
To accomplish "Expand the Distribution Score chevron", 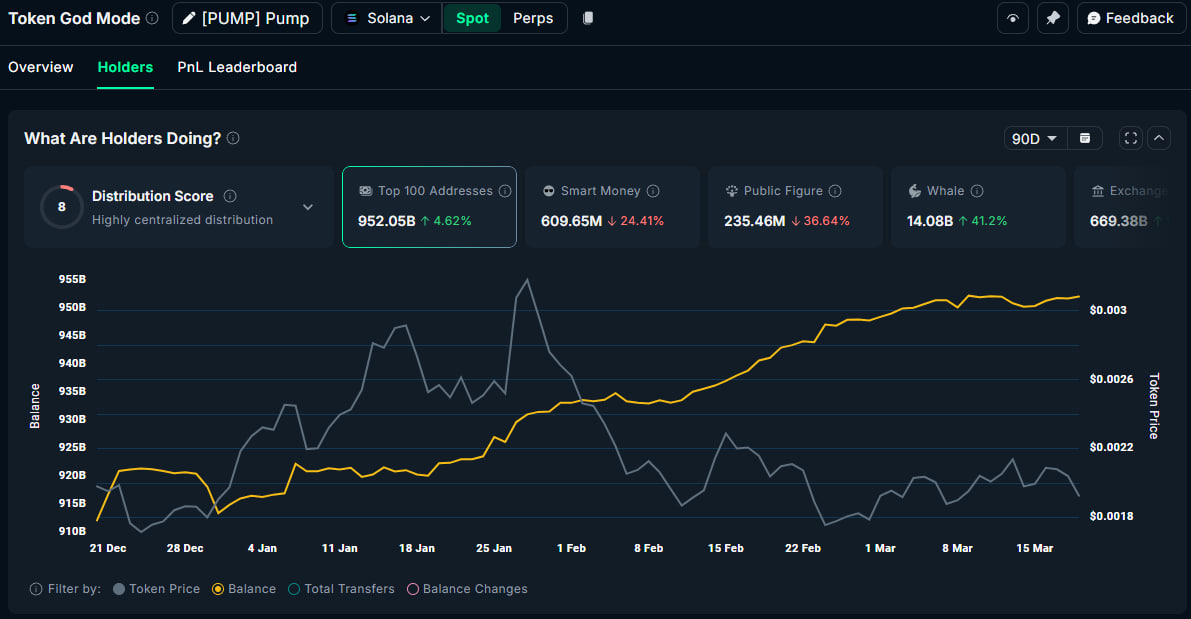I will 308,207.
